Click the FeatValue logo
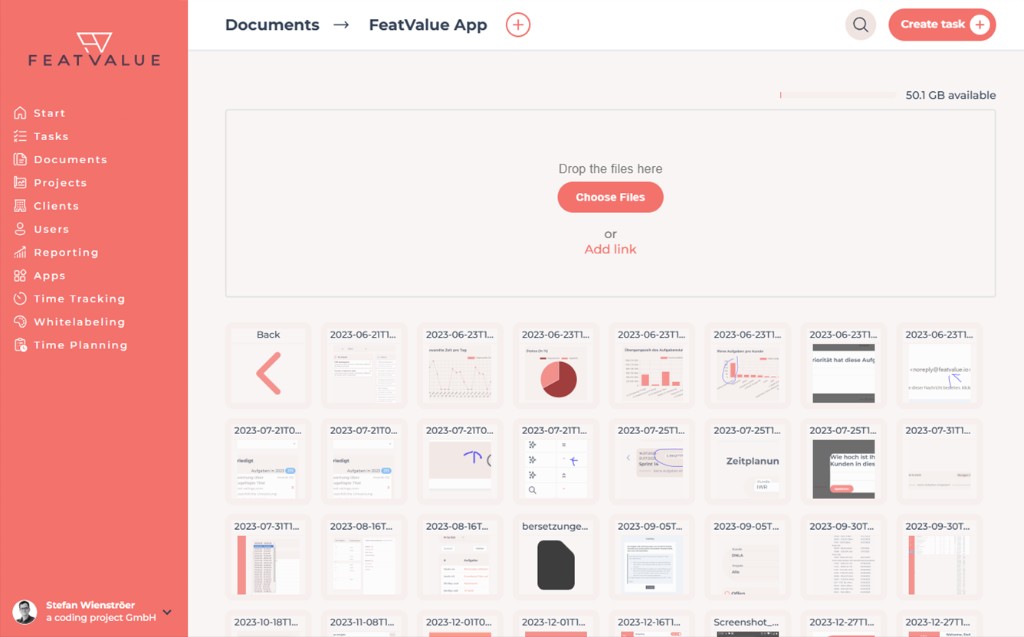The image size is (1024, 637). pyautogui.click(x=94, y=49)
